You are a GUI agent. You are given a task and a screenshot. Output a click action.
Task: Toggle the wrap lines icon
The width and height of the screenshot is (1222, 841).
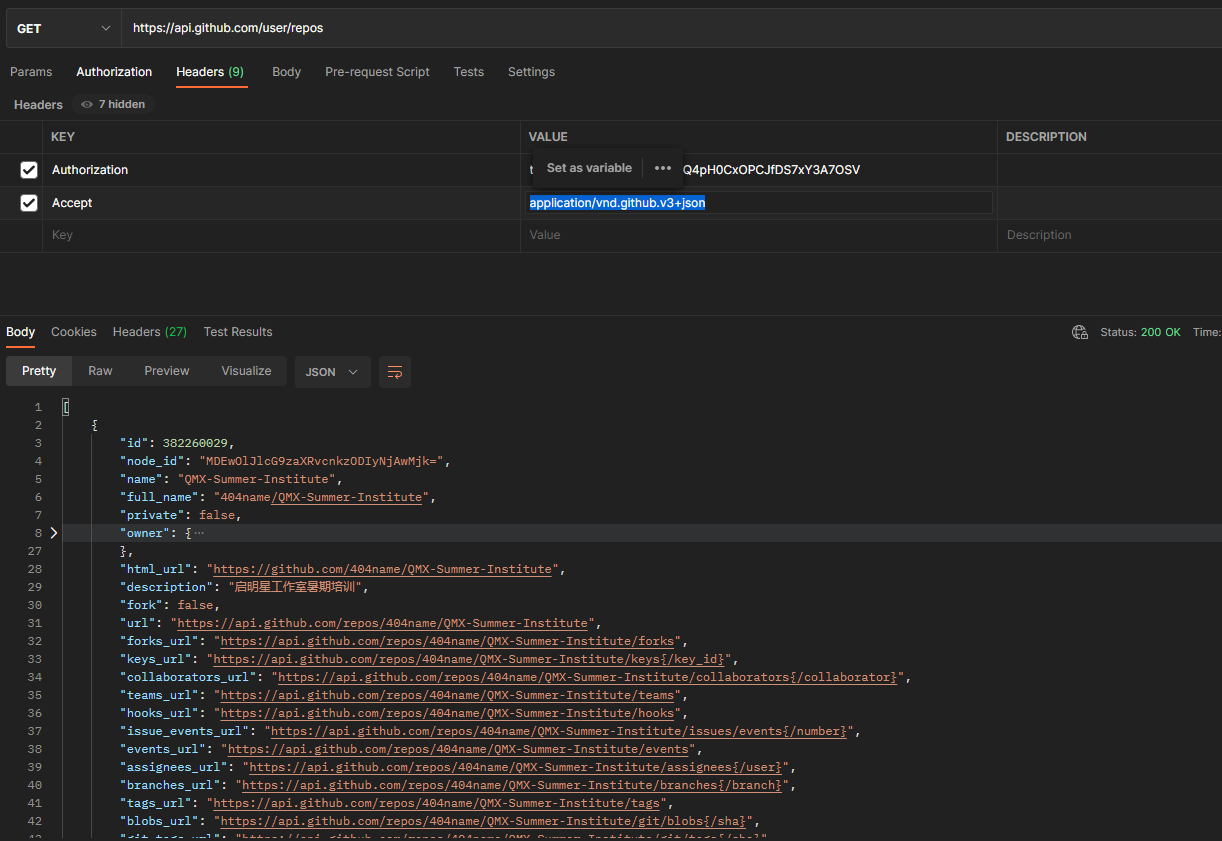coord(395,372)
